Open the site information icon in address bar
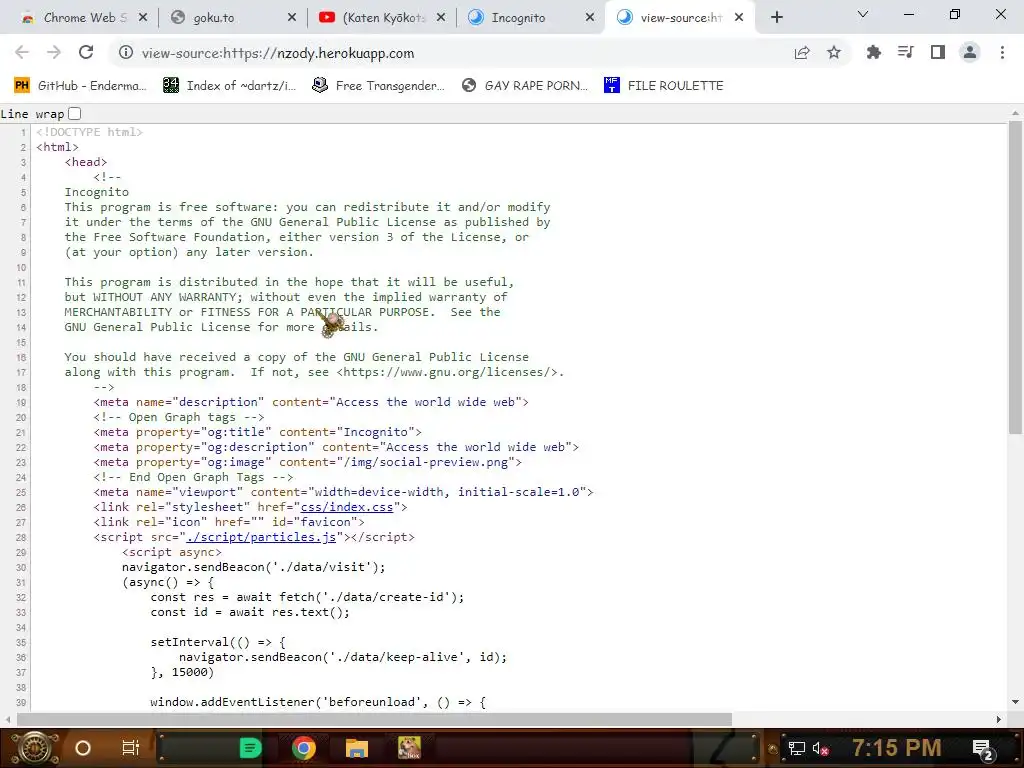This screenshot has width=1024, height=768. pyautogui.click(x=125, y=53)
